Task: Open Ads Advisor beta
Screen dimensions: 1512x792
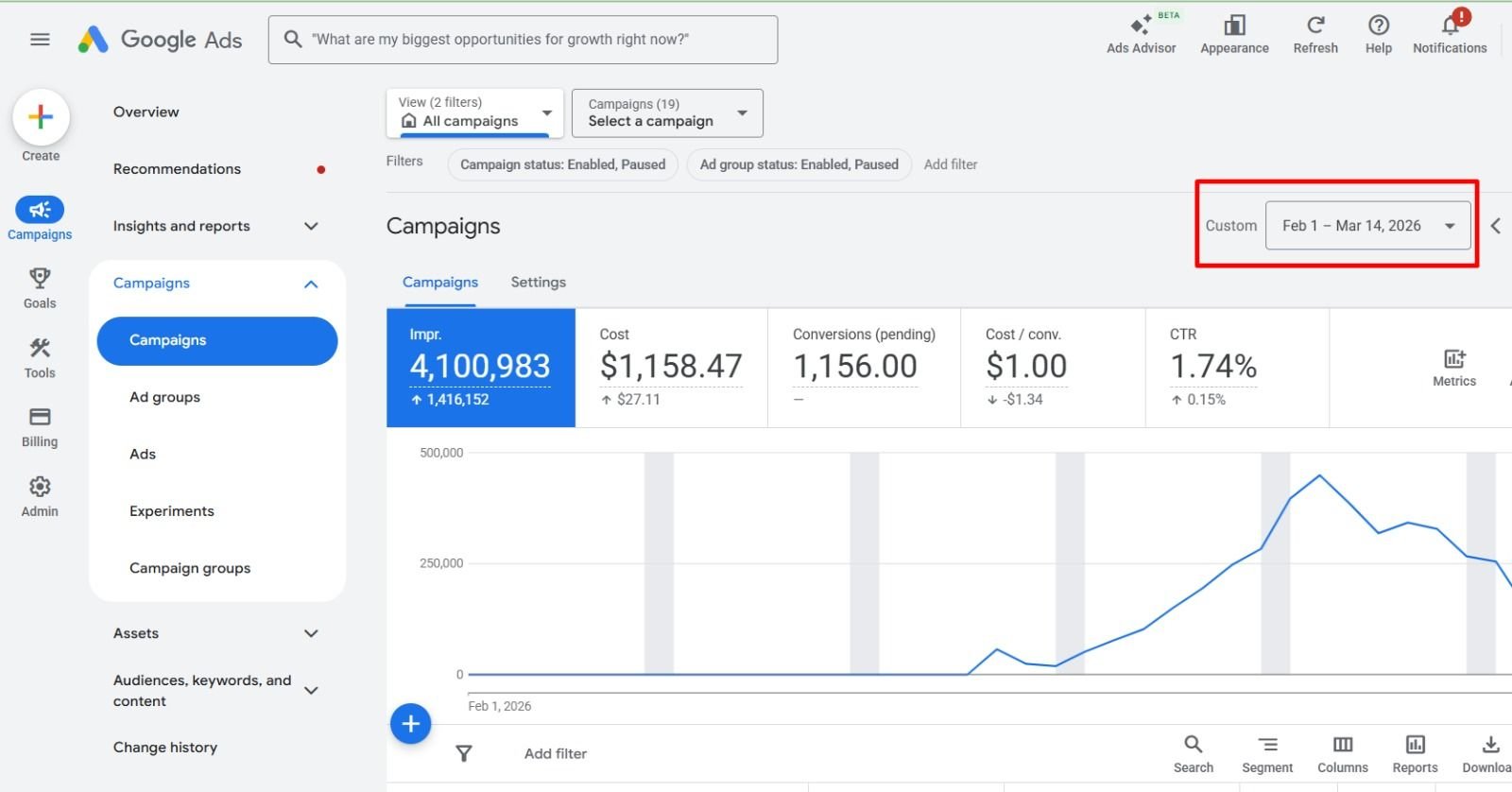Action: tap(1141, 35)
